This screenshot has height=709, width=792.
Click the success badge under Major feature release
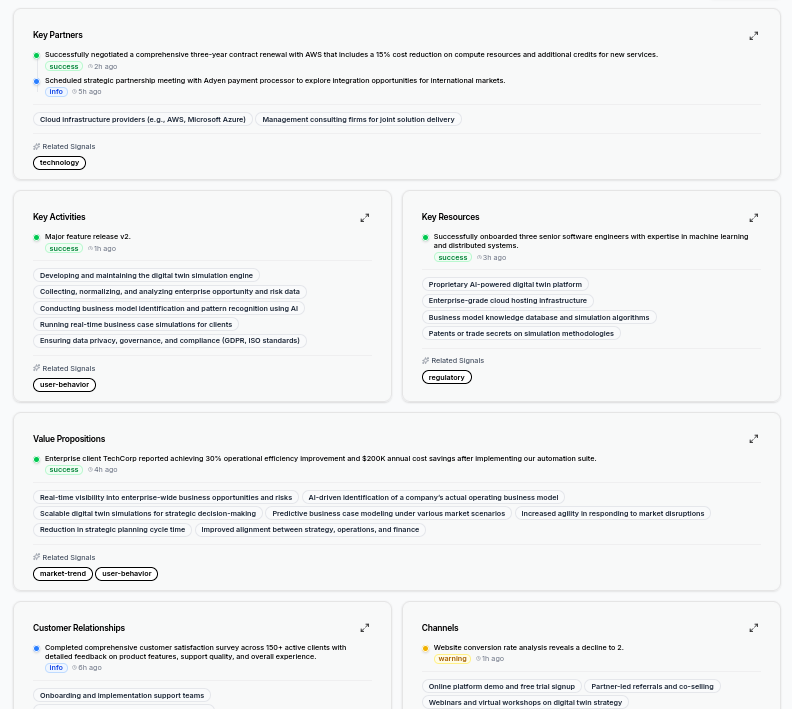pyautogui.click(x=64, y=249)
